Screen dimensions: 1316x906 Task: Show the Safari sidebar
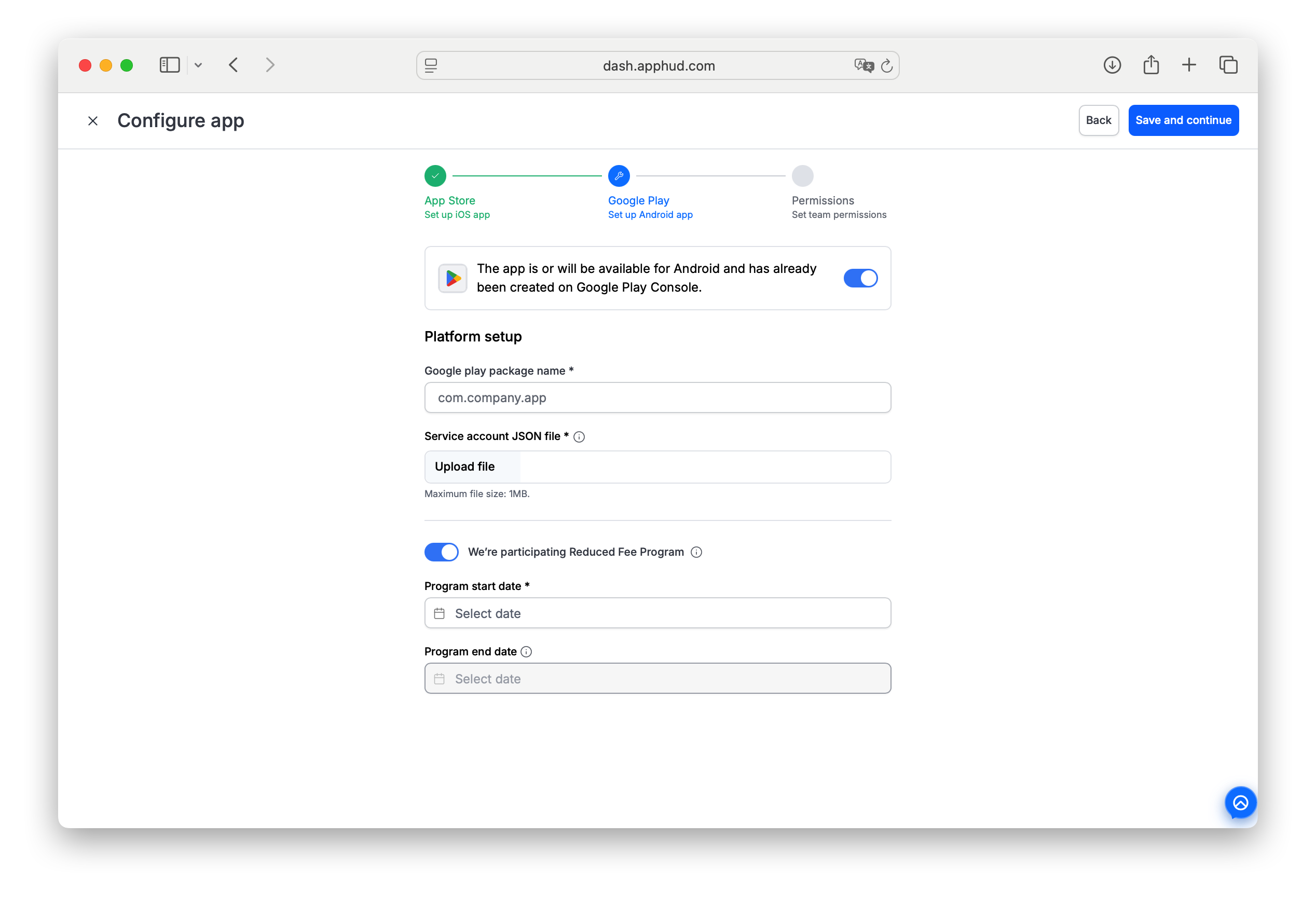169,65
